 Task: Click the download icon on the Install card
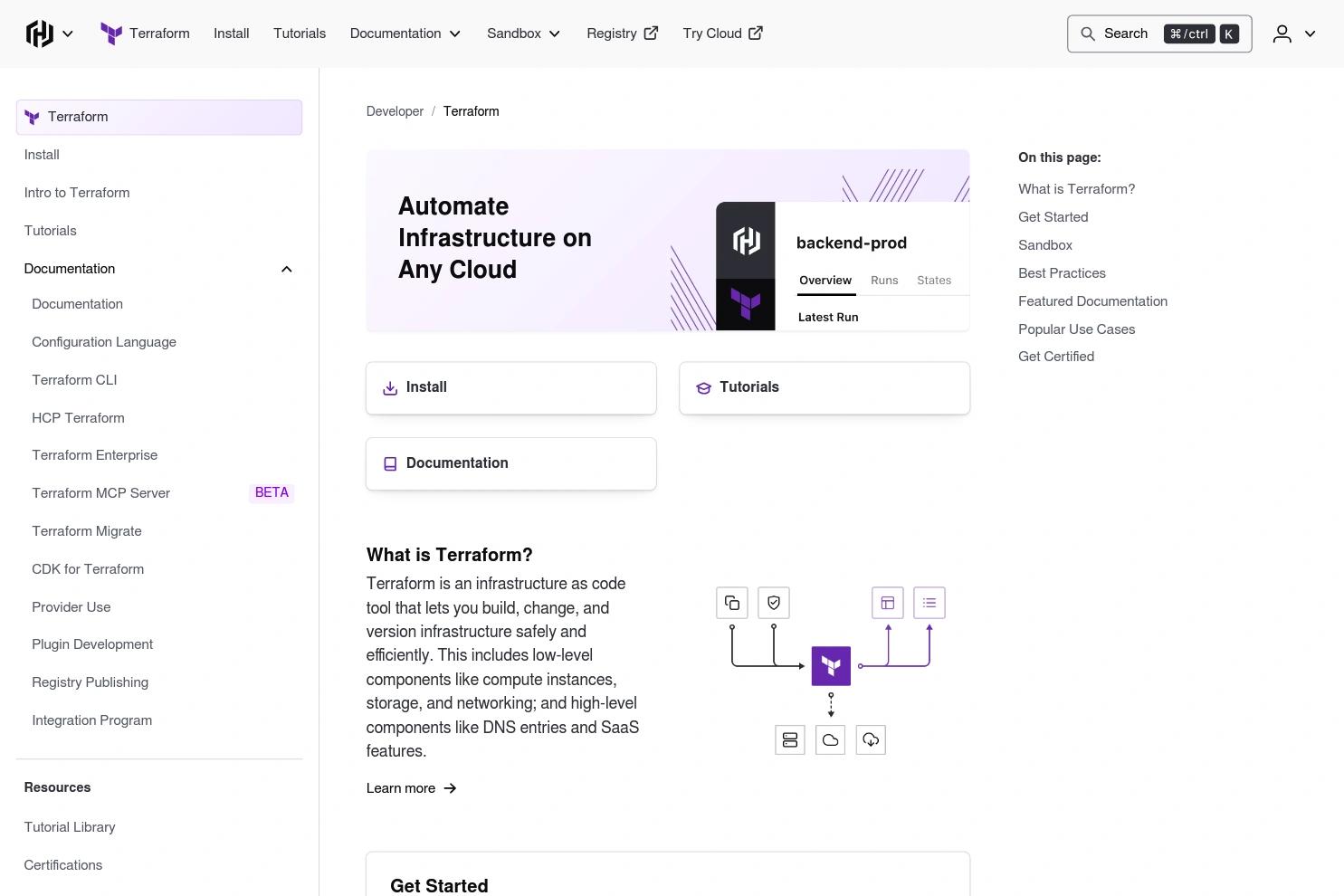(x=390, y=388)
